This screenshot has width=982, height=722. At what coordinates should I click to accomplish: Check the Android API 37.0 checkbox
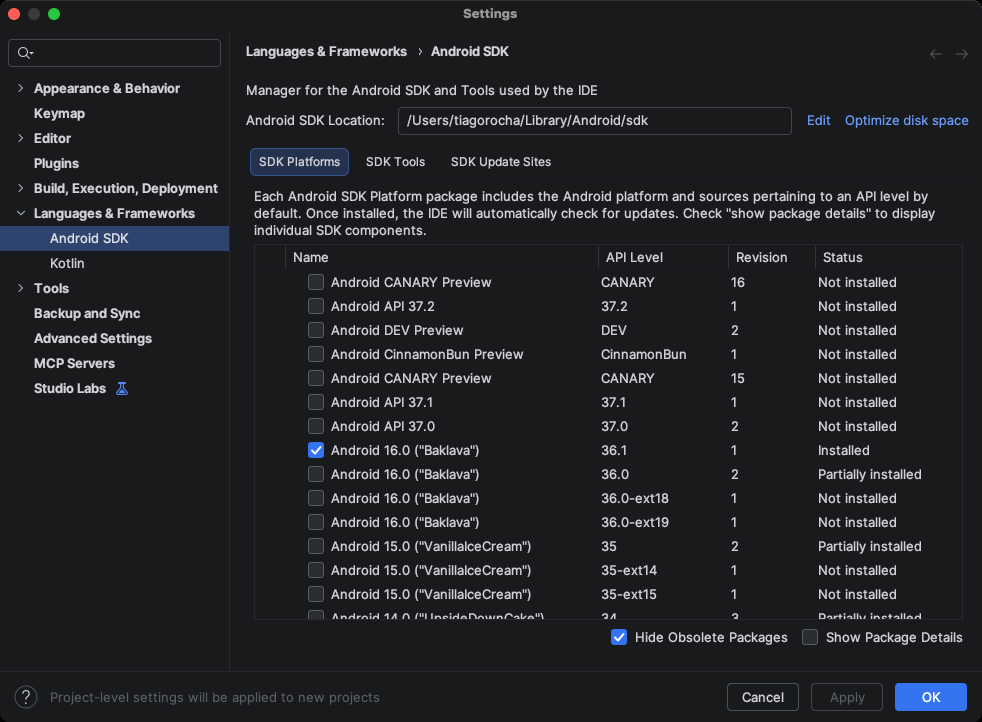[x=316, y=426]
